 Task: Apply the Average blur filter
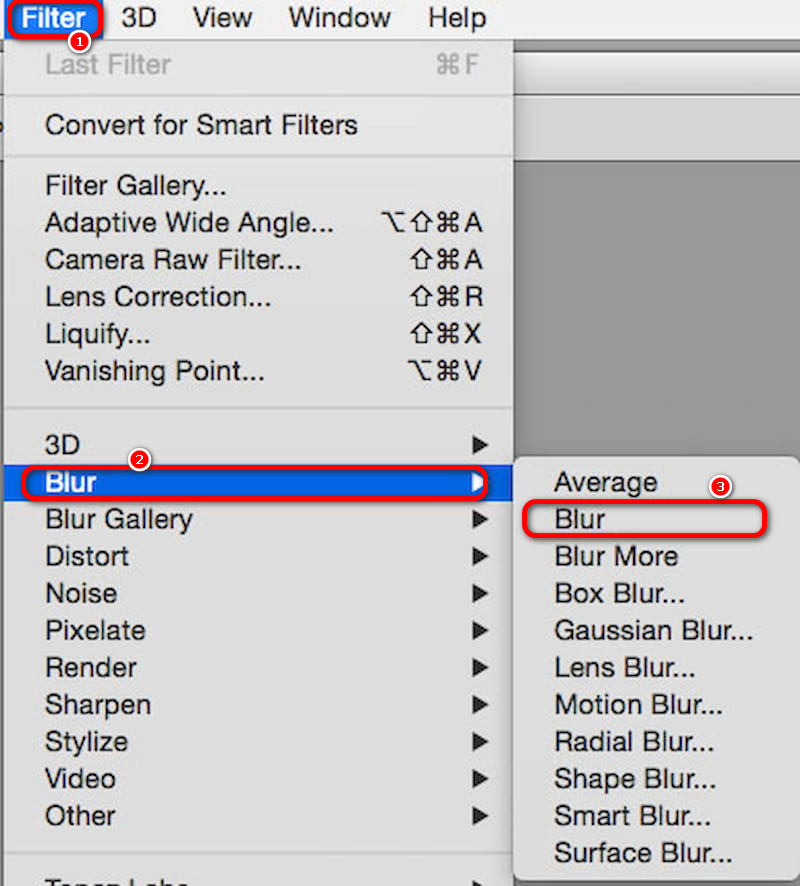coord(605,482)
